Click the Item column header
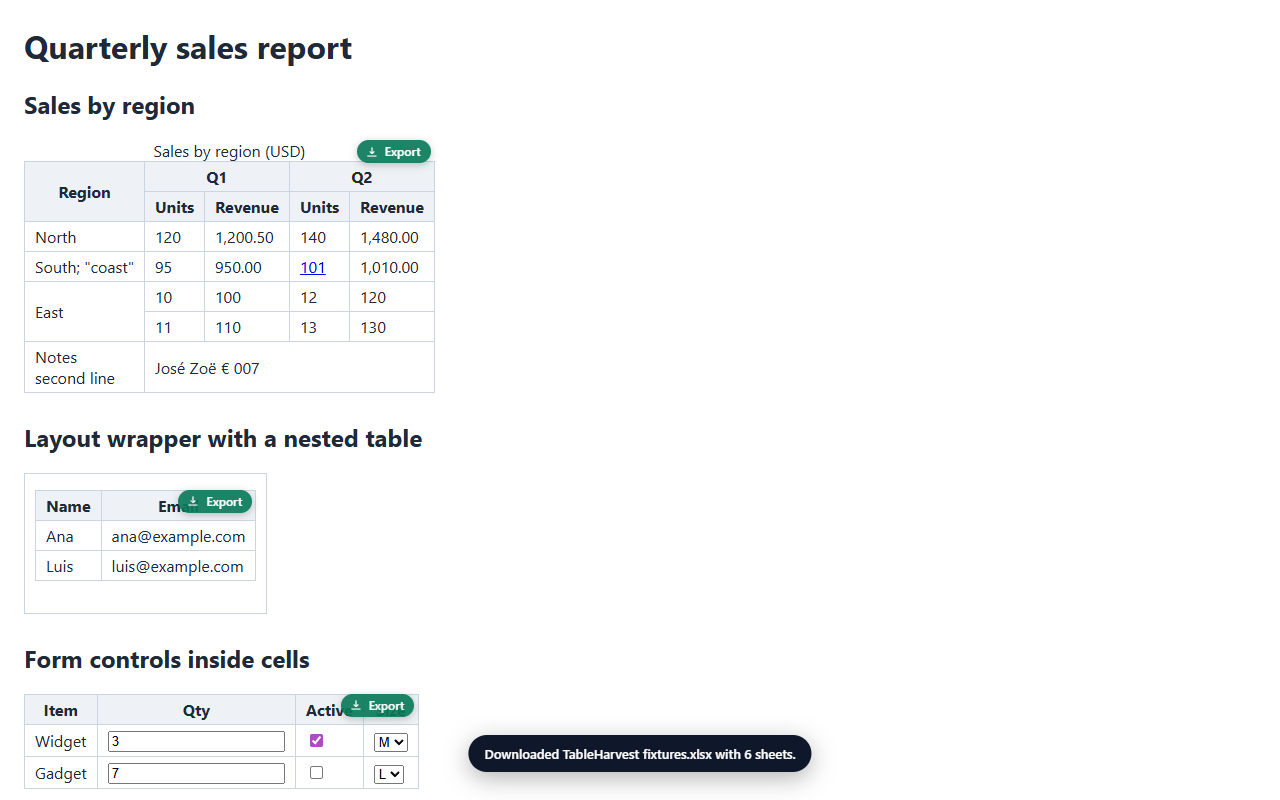 point(61,711)
